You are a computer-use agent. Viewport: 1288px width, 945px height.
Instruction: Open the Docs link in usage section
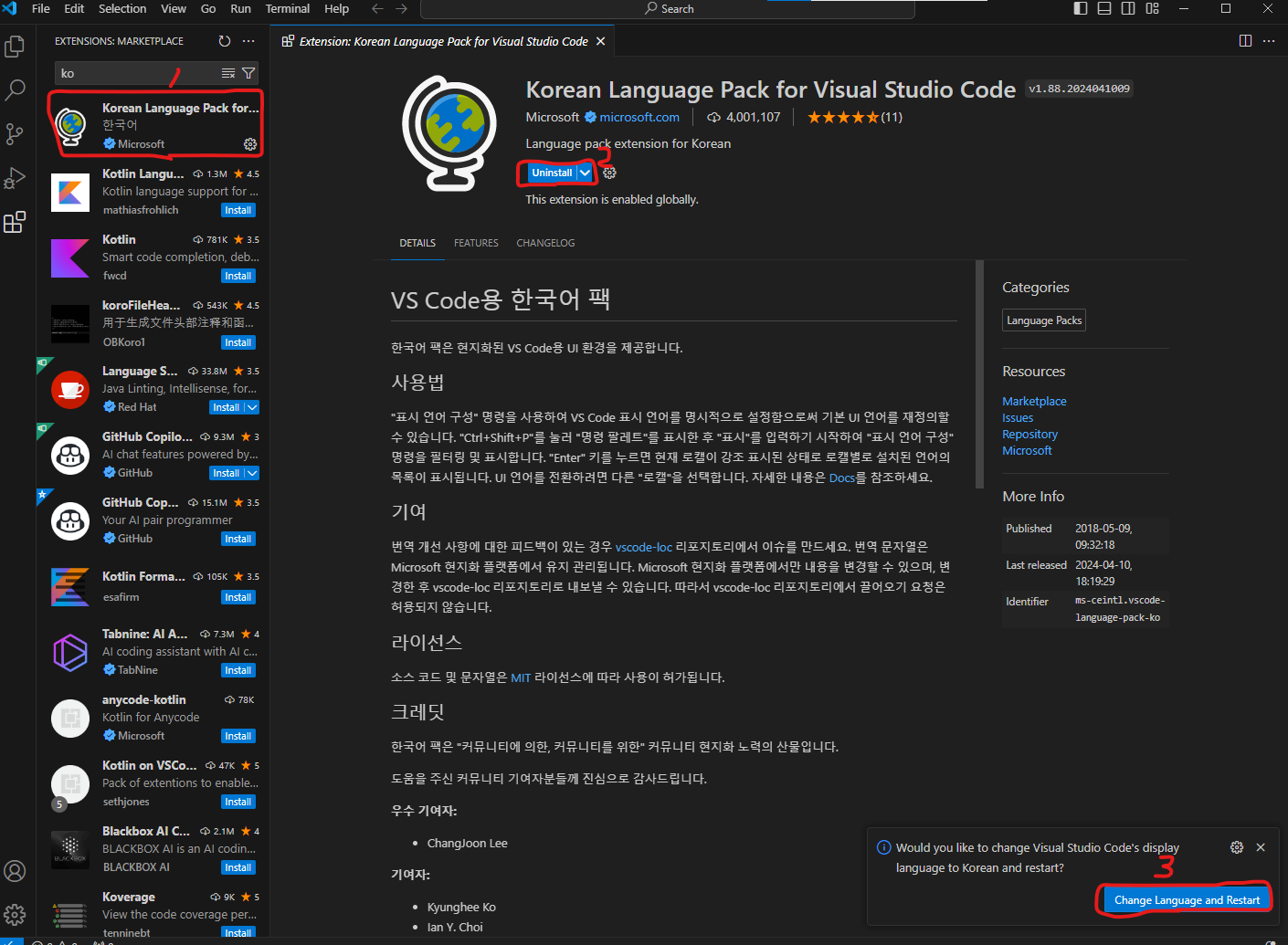842,478
